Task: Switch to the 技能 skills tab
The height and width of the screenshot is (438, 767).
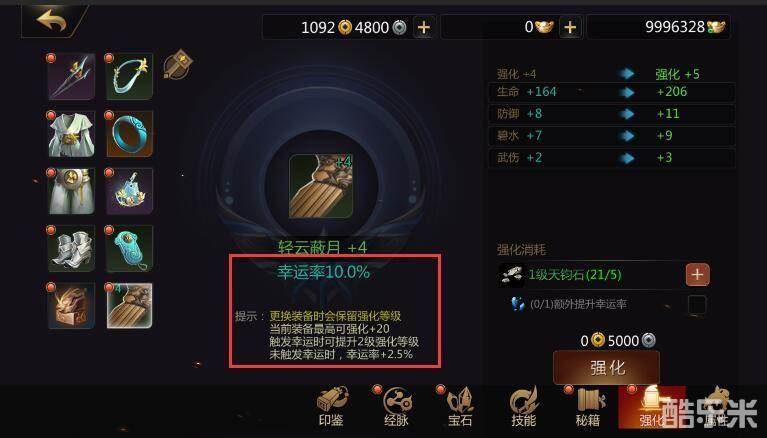Action: (524, 407)
